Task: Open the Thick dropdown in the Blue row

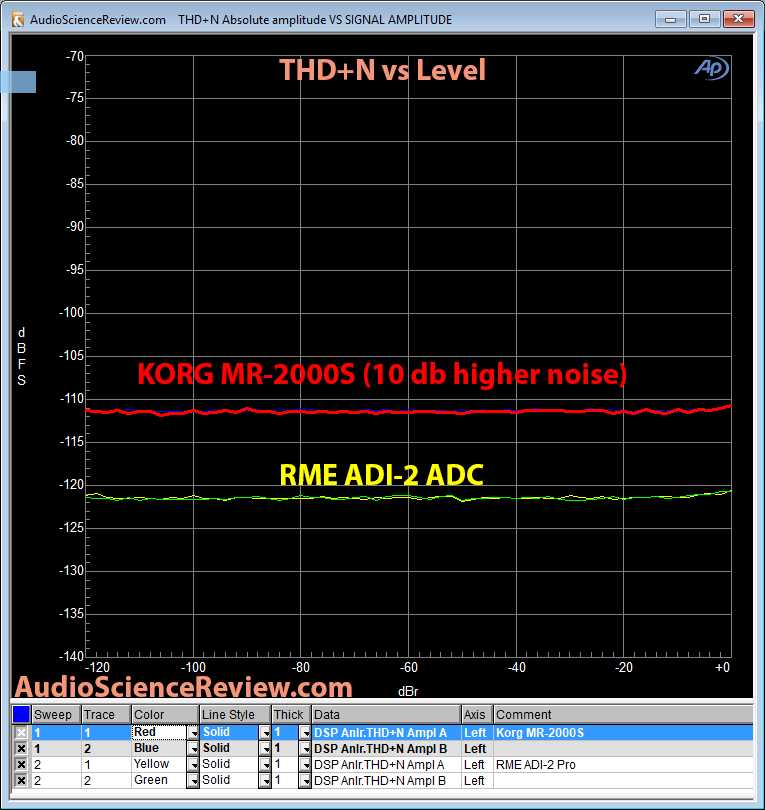Action: pyautogui.click(x=305, y=749)
